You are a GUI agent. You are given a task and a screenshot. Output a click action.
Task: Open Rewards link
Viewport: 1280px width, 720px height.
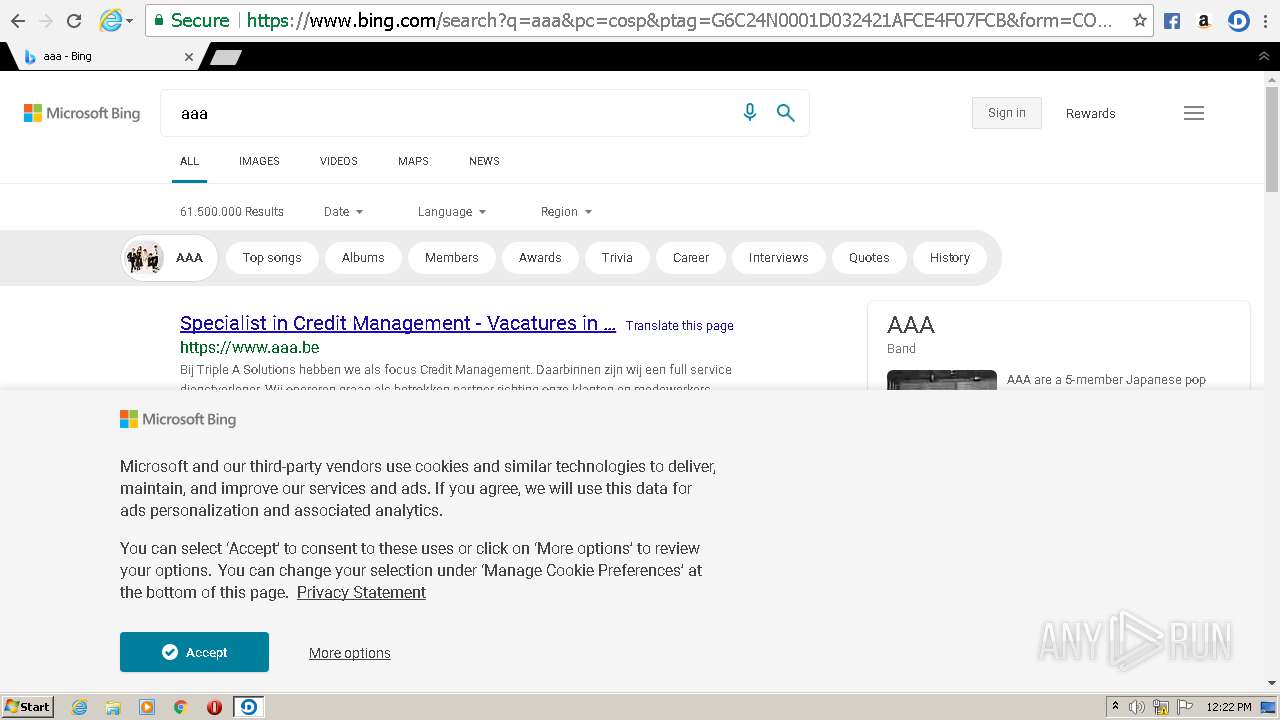[1090, 113]
